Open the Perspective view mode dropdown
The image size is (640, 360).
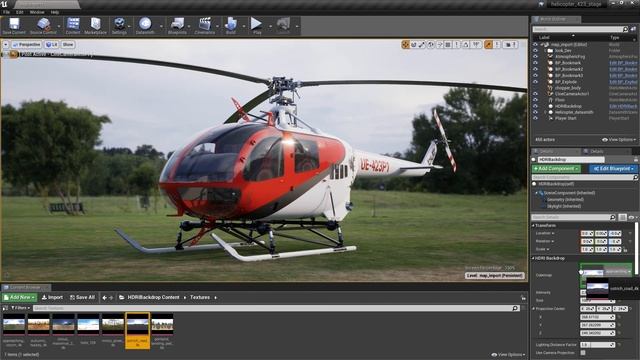click(27, 44)
